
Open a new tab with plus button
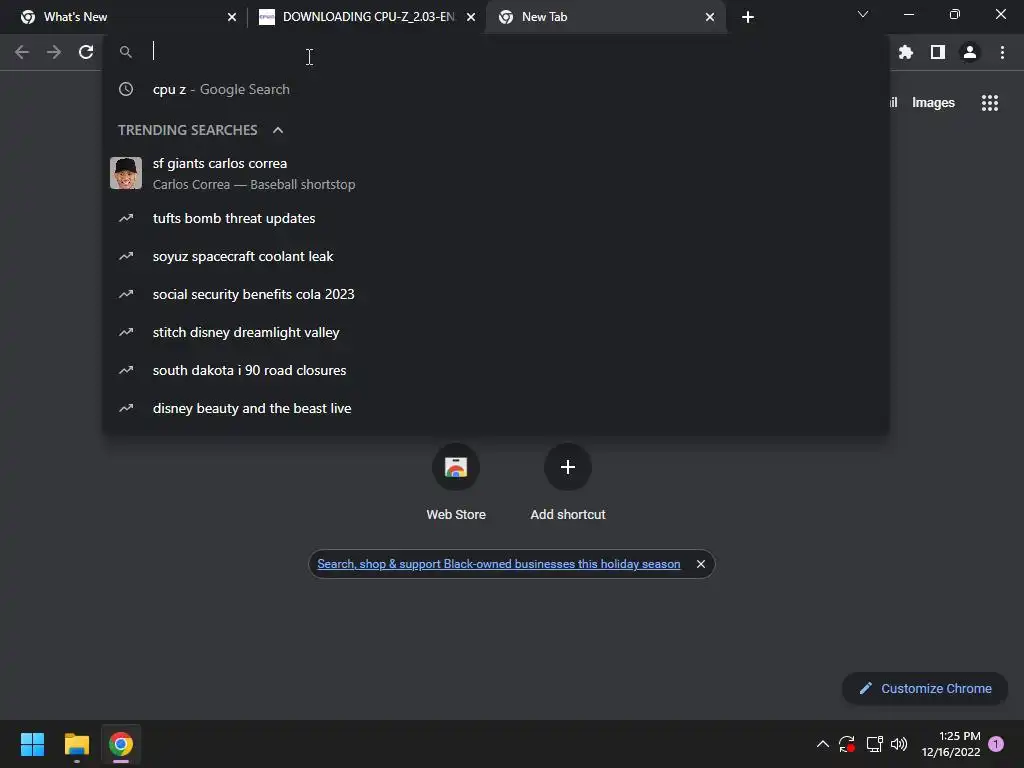point(748,17)
